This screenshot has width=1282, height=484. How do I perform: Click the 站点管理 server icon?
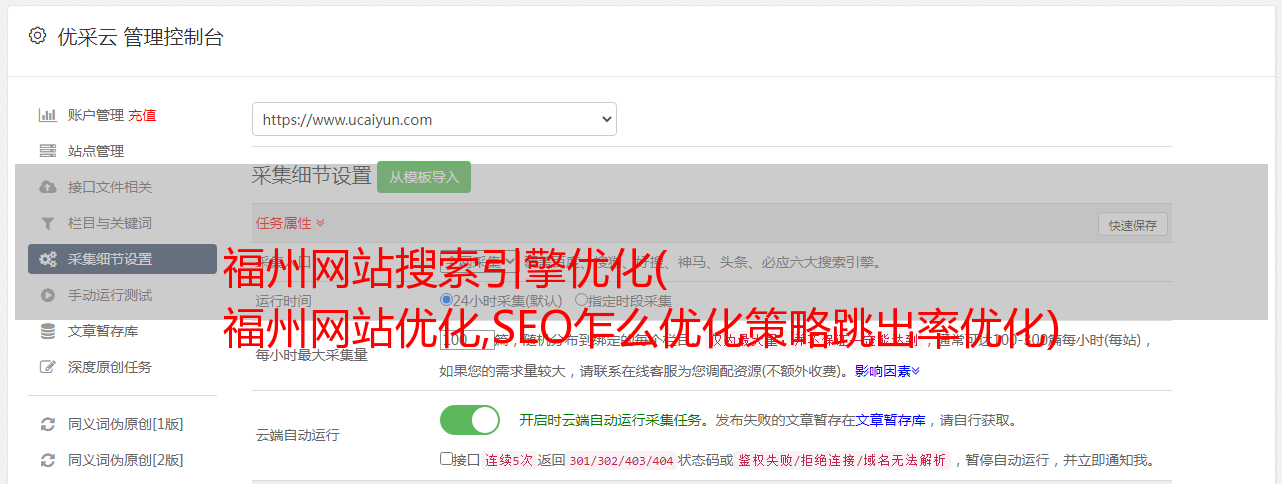[47, 151]
